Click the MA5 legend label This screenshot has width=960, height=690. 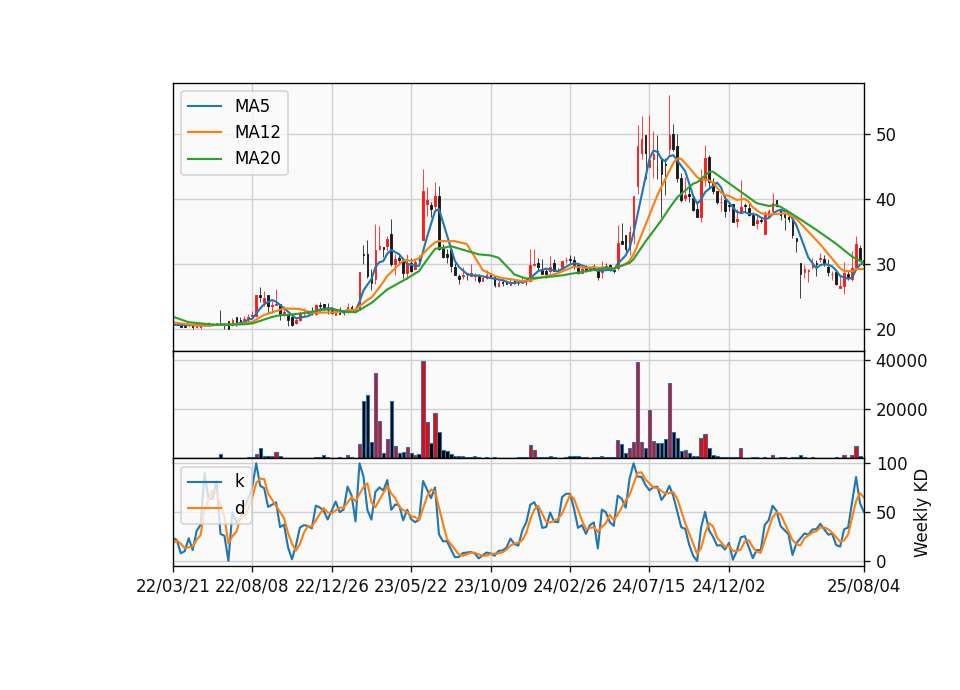coord(252,106)
